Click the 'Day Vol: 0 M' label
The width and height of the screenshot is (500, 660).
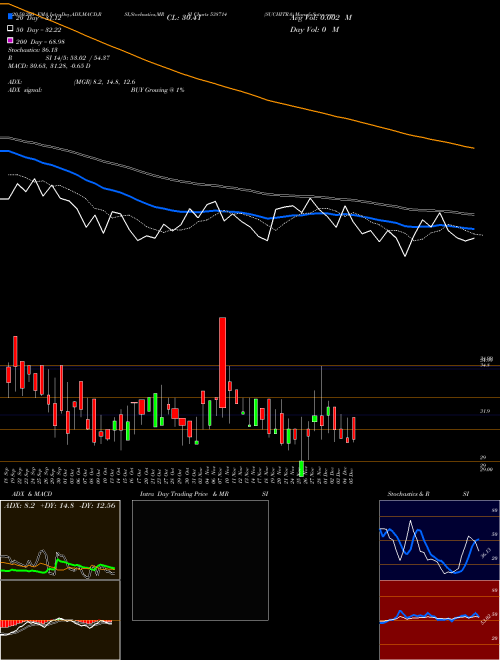pyautogui.click(x=314, y=29)
